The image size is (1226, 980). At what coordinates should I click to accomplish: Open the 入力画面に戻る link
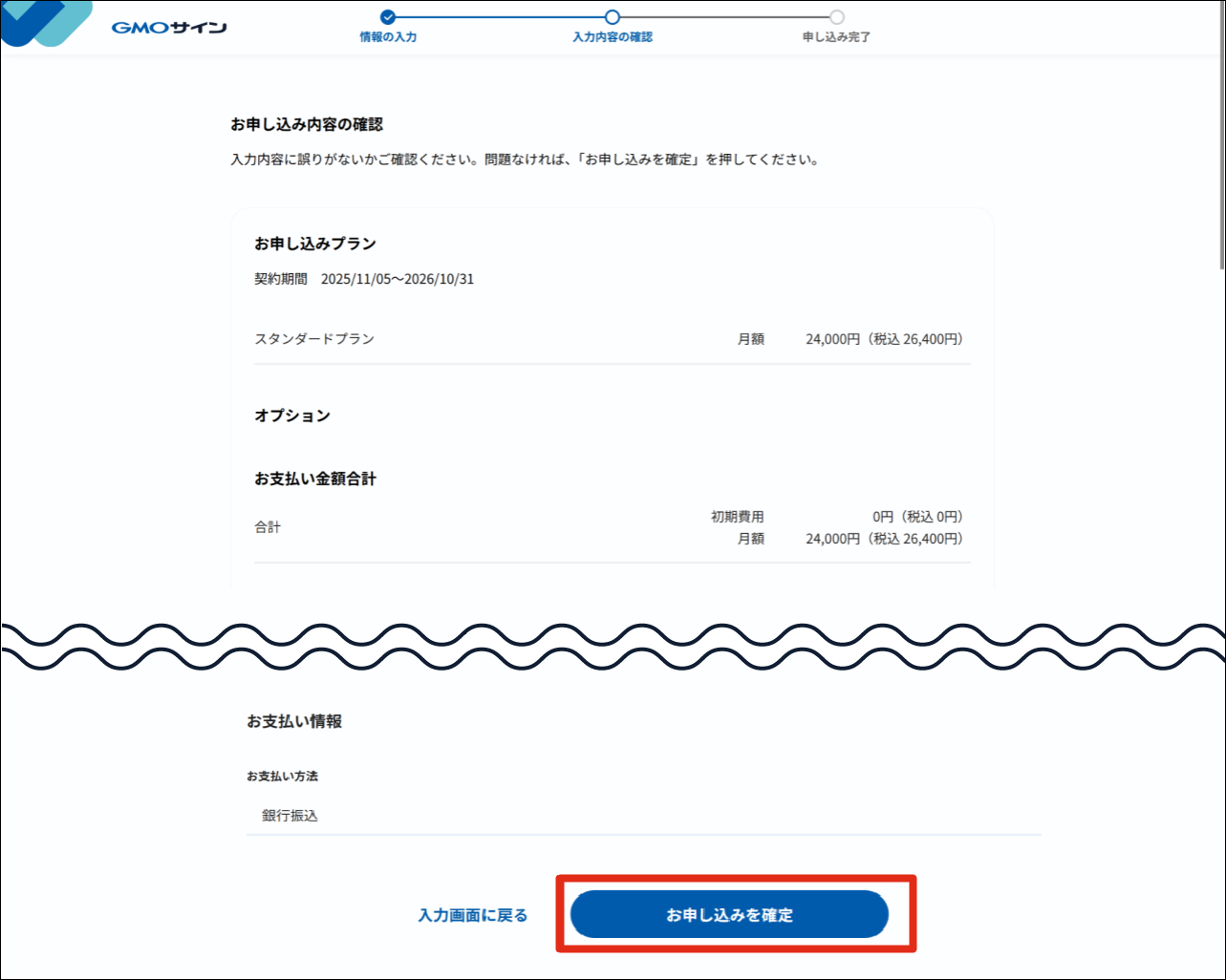pos(472,914)
